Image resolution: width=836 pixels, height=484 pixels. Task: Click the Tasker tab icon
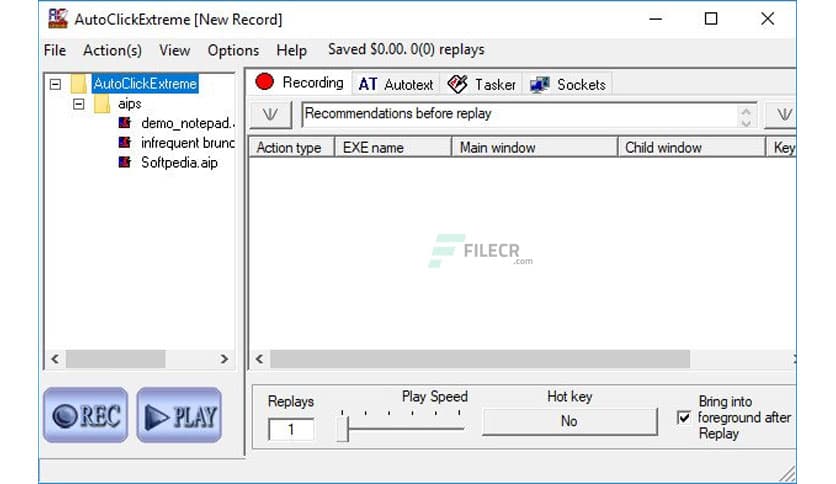[458, 84]
